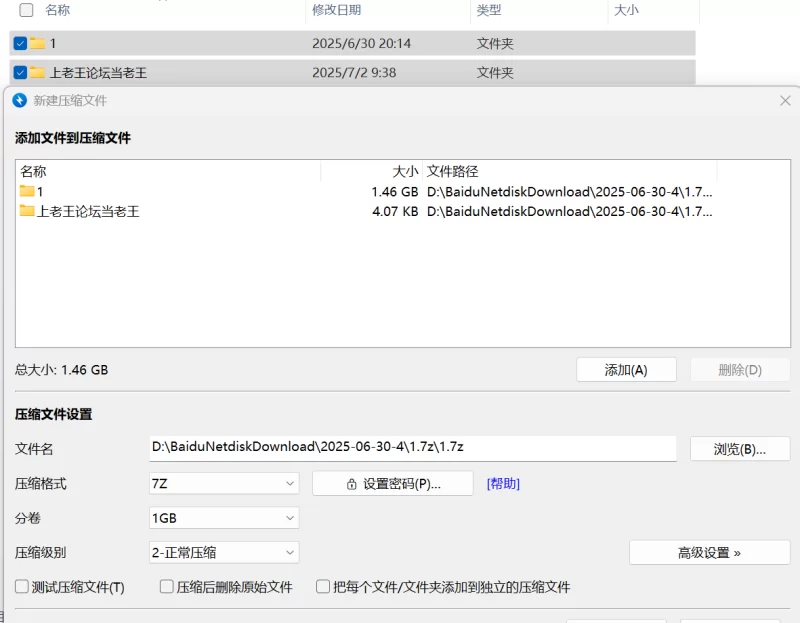Click date 2025/7/2 9:38 in Explorer
The image size is (800, 623).
click(x=354, y=72)
